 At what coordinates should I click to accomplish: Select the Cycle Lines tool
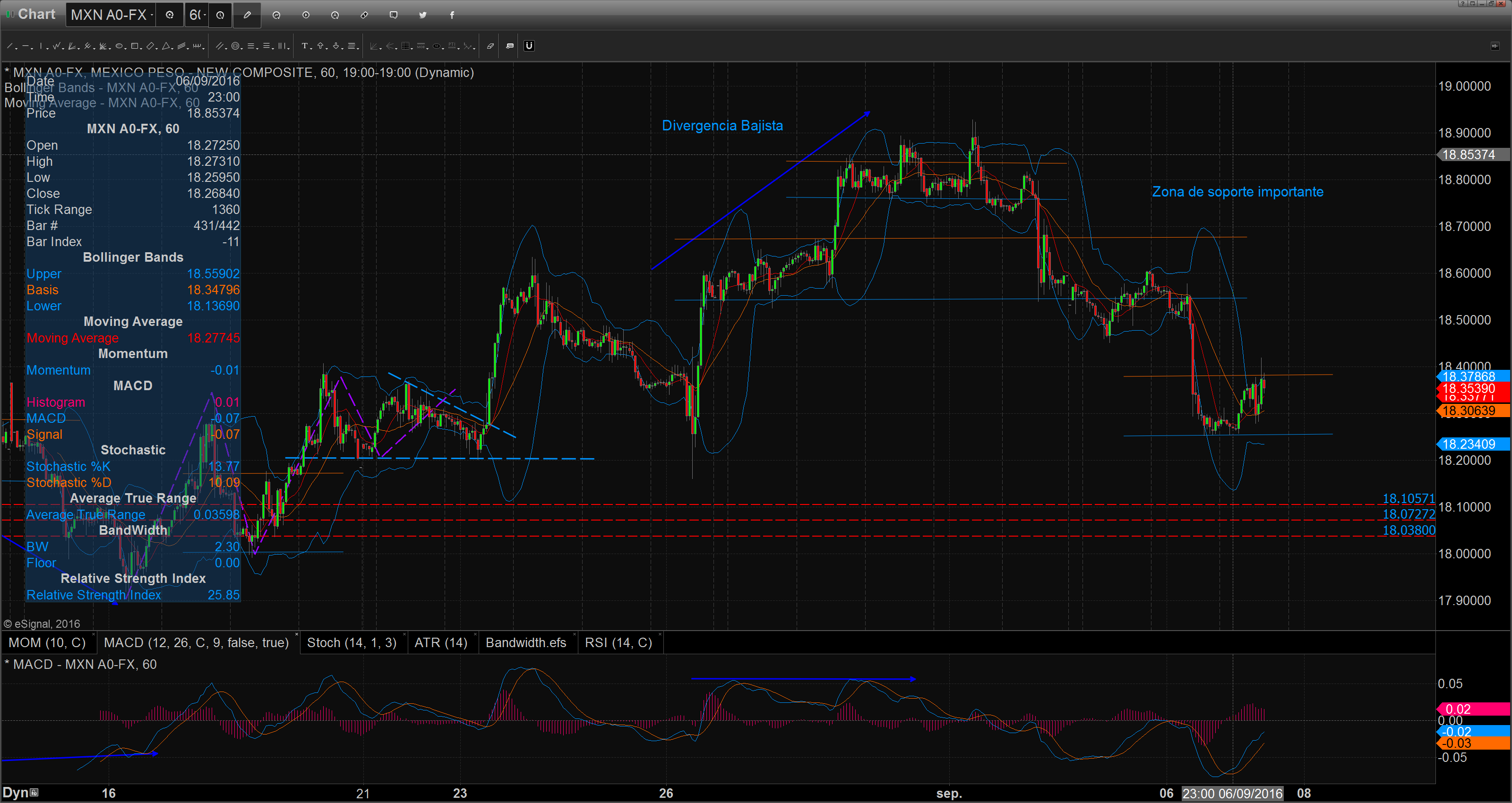(197, 46)
